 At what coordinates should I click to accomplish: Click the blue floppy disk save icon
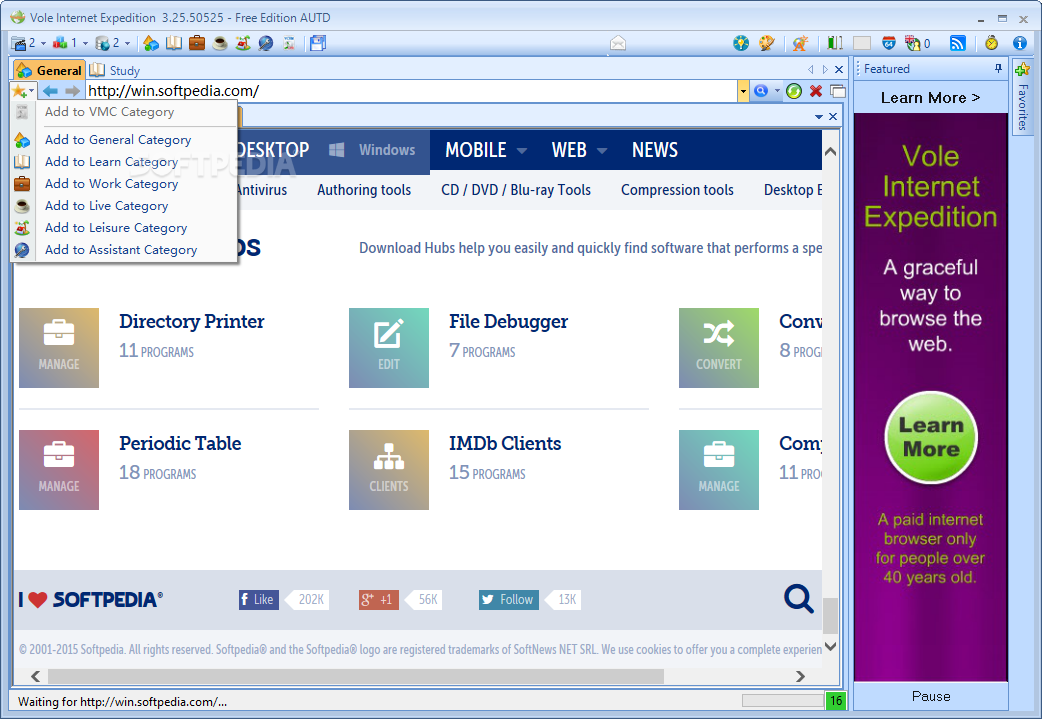click(x=318, y=43)
